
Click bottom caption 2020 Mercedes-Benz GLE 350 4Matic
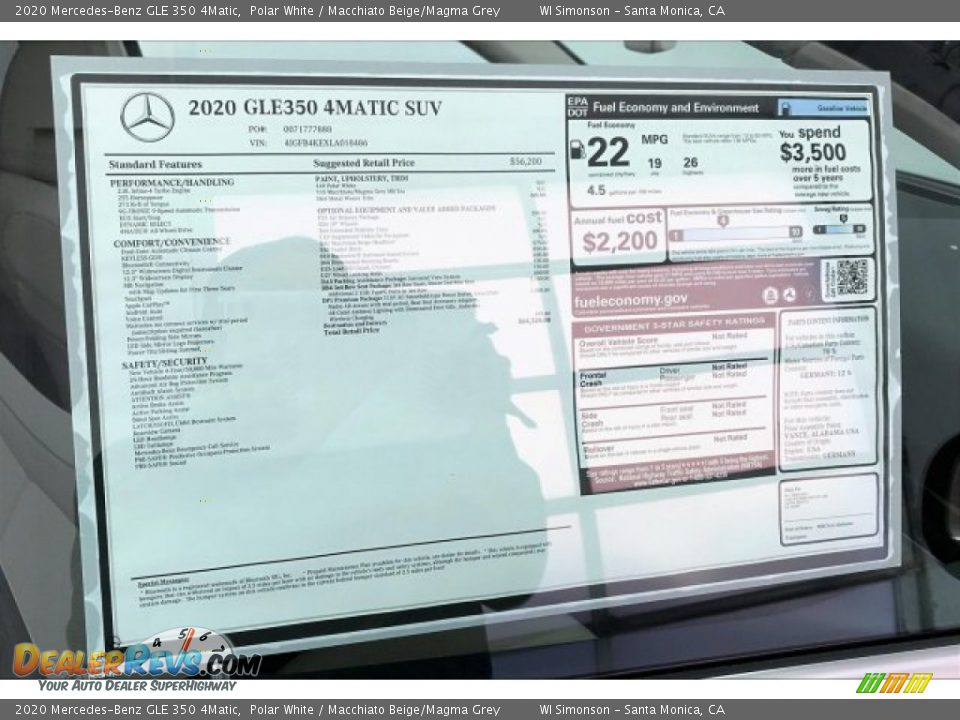point(127,710)
